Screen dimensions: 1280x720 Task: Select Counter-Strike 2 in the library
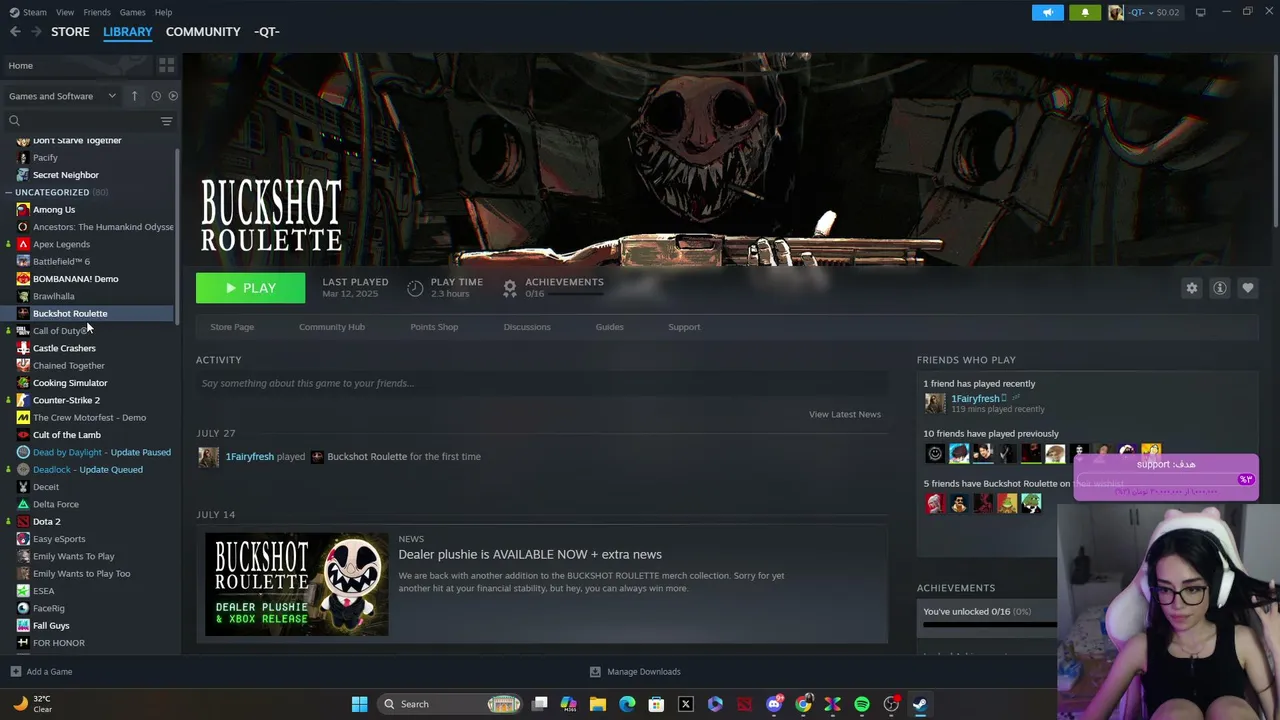[66, 400]
